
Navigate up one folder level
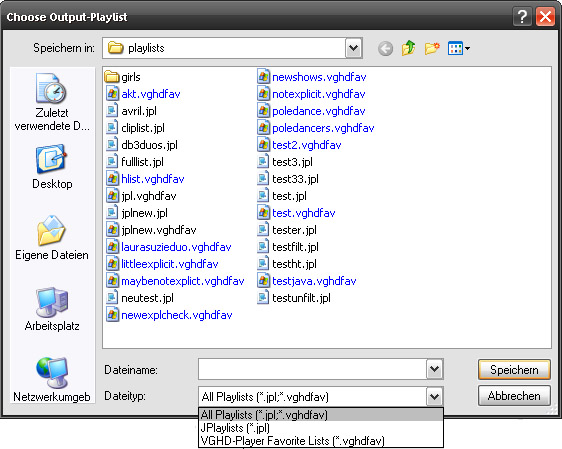(408, 48)
